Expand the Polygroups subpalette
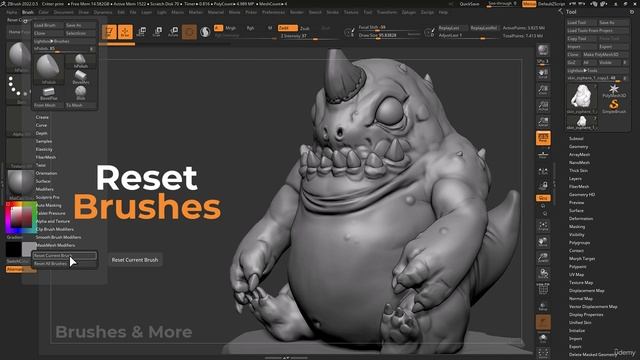Image resolution: width=640 pixels, height=360 pixels. pyautogui.click(x=580, y=243)
